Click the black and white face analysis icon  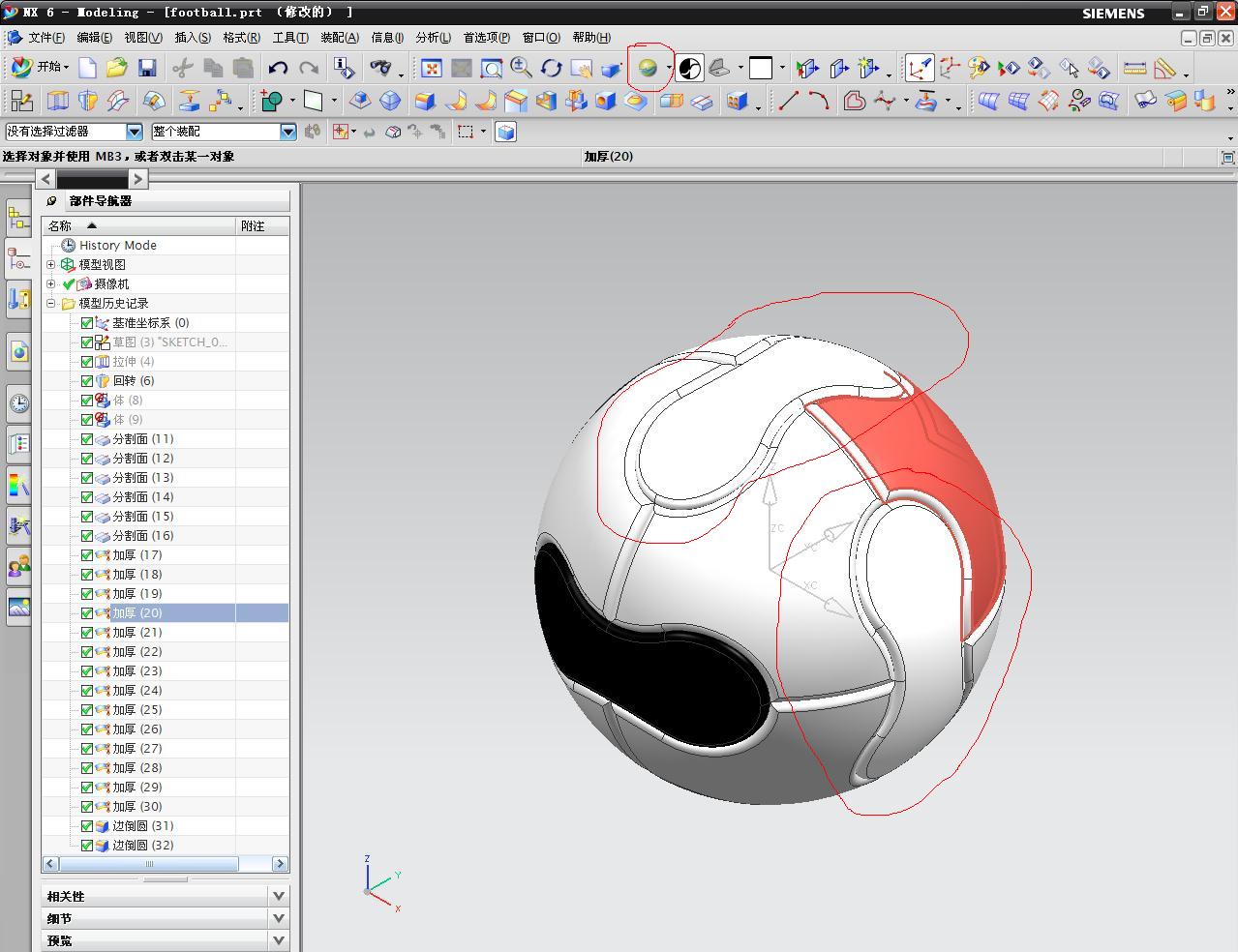point(689,68)
